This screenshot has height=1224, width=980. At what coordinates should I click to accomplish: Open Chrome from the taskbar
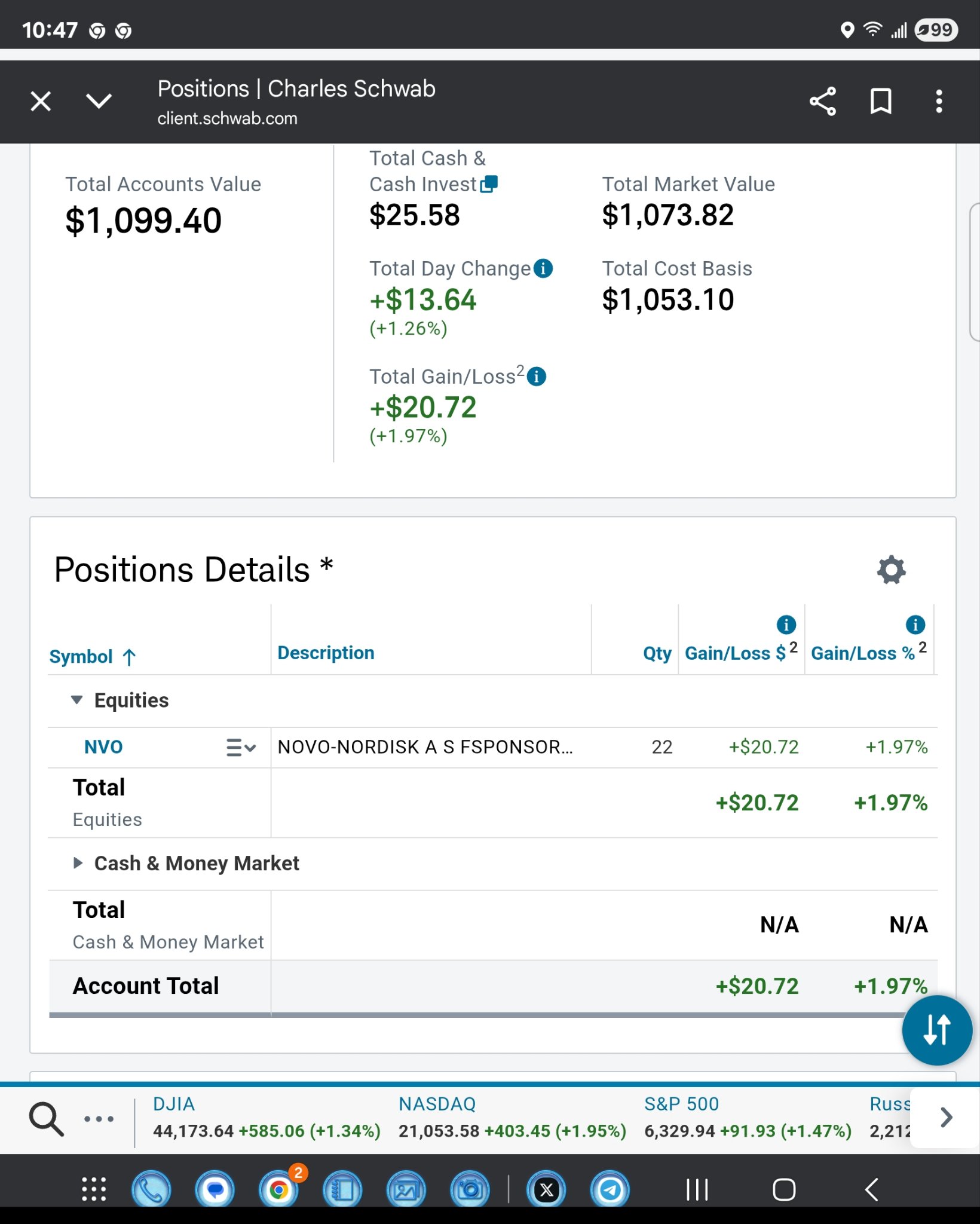[279, 1189]
